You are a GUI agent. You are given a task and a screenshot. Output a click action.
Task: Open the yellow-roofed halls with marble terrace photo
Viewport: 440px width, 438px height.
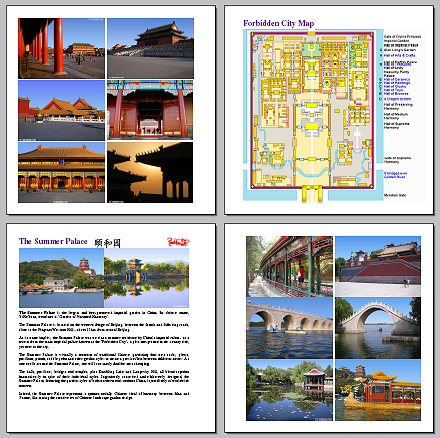[x=61, y=110]
